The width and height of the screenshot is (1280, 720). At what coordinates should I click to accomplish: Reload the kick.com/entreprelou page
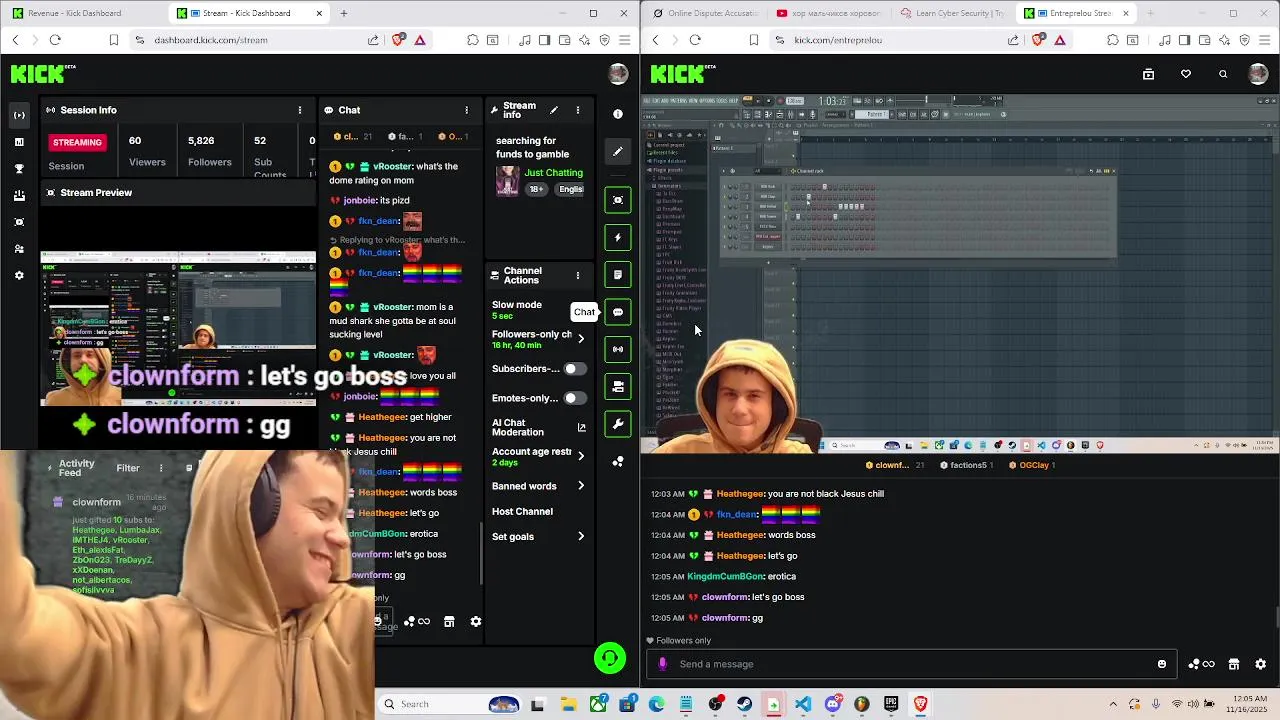tap(695, 40)
